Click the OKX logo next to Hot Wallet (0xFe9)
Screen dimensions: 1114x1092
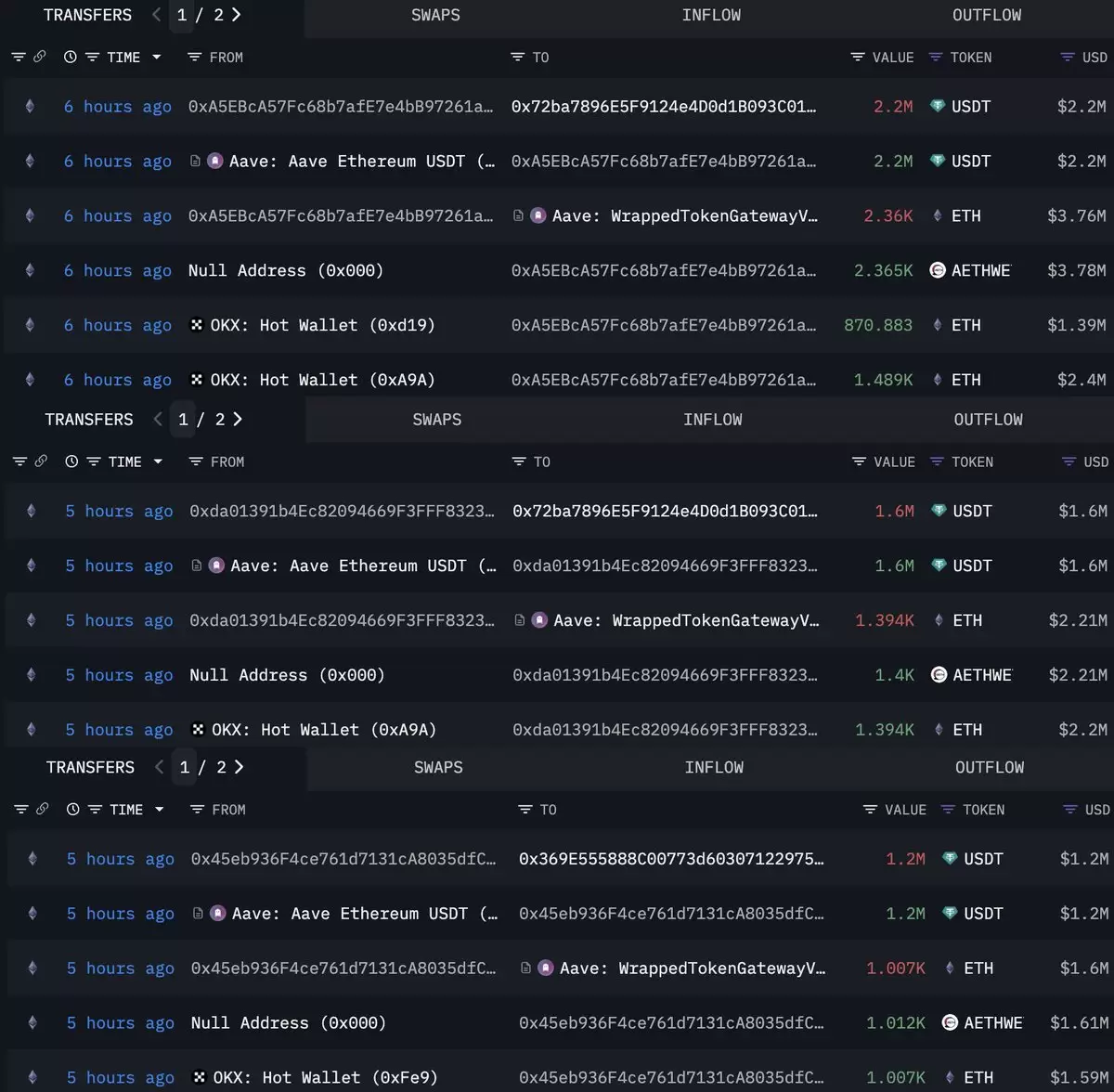click(200, 1077)
